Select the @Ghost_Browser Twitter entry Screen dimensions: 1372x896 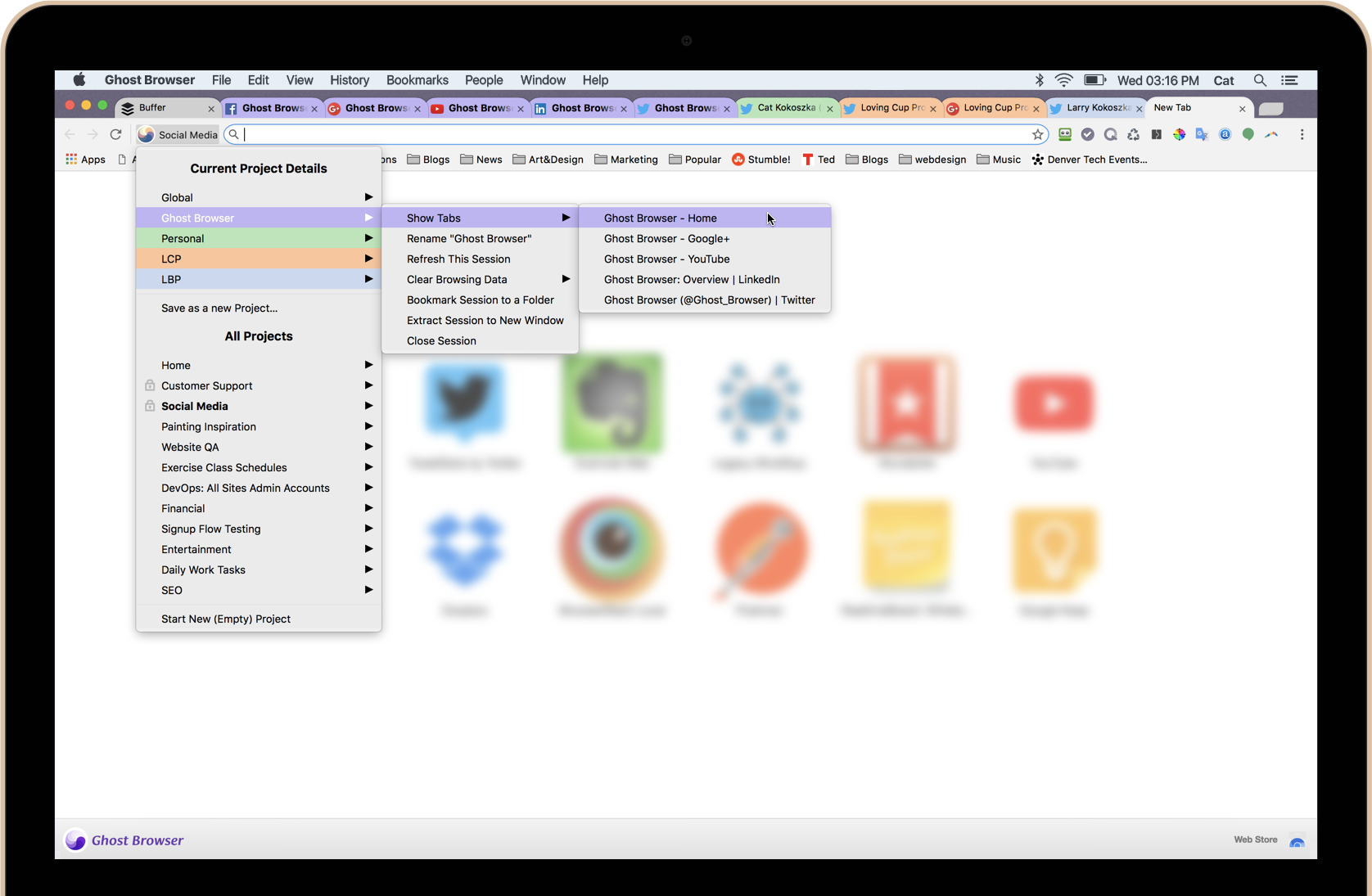point(705,299)
